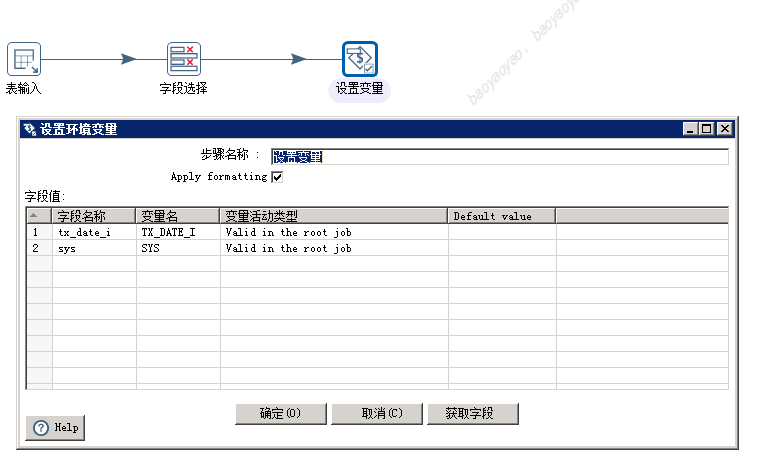Toggle the Apply formatting checkbox
This screenshot has width=770, height=456.
pyautogui.click(x=277, y=177)
